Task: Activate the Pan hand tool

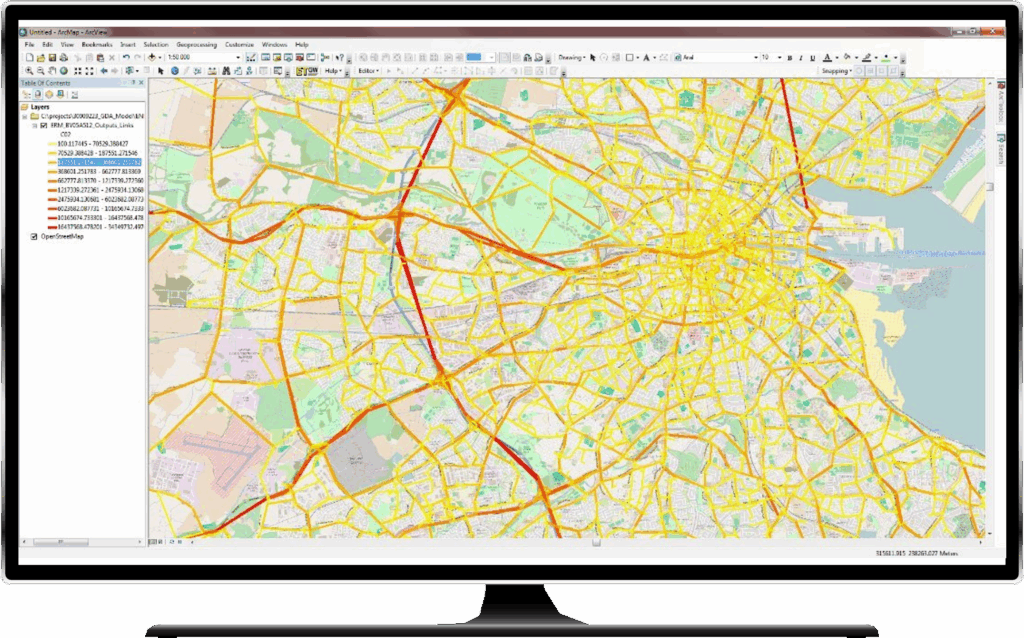Action: (x=51, y=71)
